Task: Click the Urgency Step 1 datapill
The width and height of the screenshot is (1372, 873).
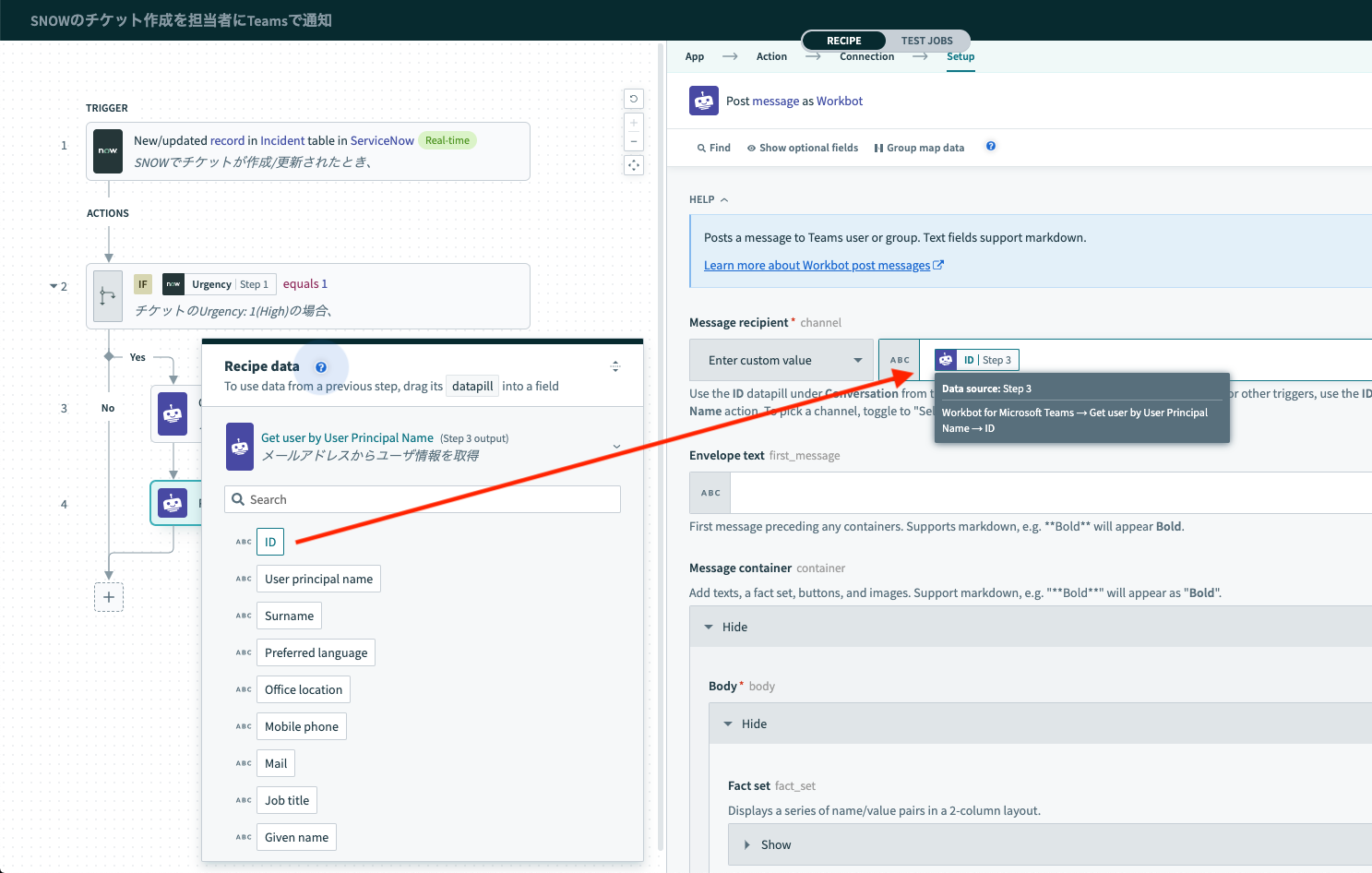Action: tap(218, 284)
